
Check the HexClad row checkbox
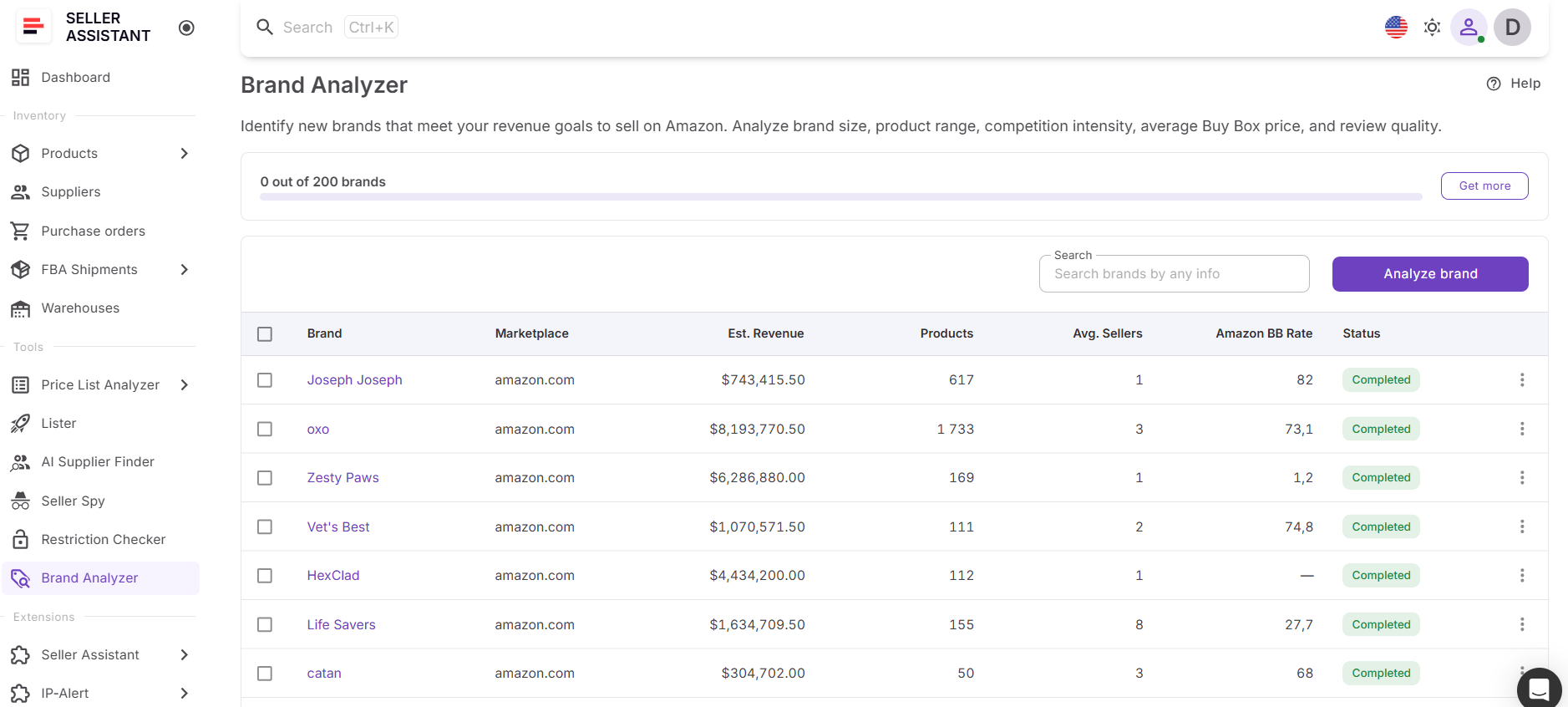pyautogui.click(x=265, y=576)
